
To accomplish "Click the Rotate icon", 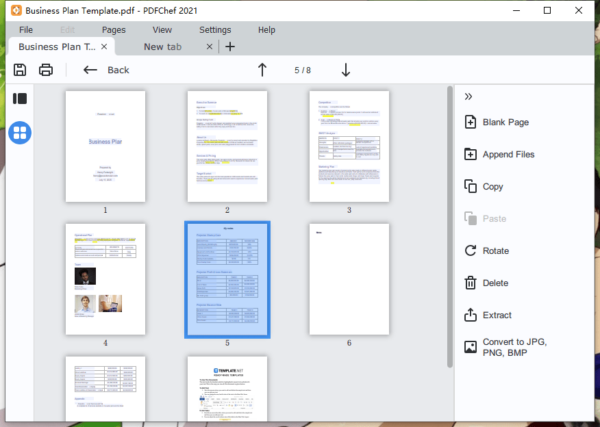I will pos(470,251).
